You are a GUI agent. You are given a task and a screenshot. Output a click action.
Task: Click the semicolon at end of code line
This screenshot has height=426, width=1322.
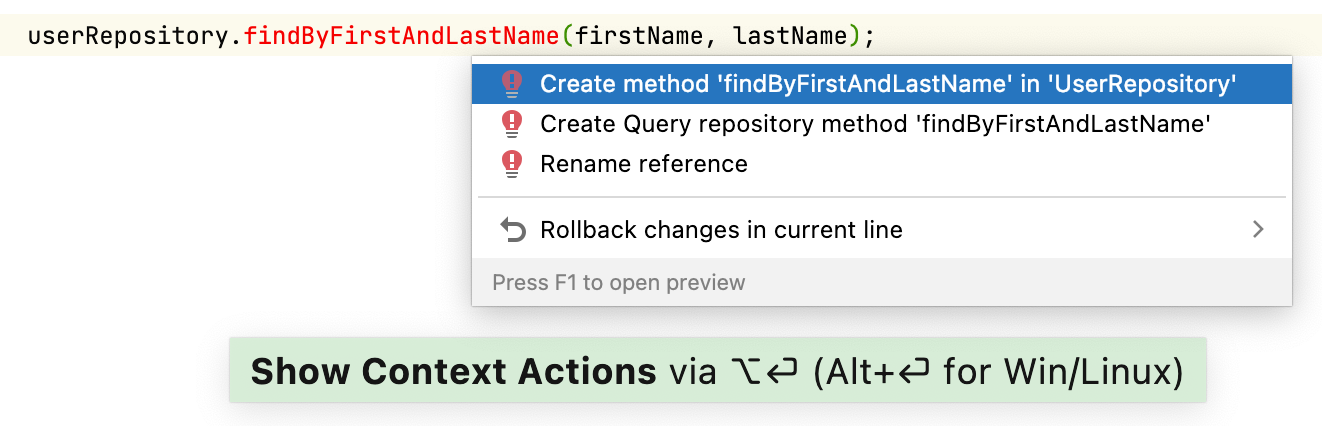(x=869, y=37)
